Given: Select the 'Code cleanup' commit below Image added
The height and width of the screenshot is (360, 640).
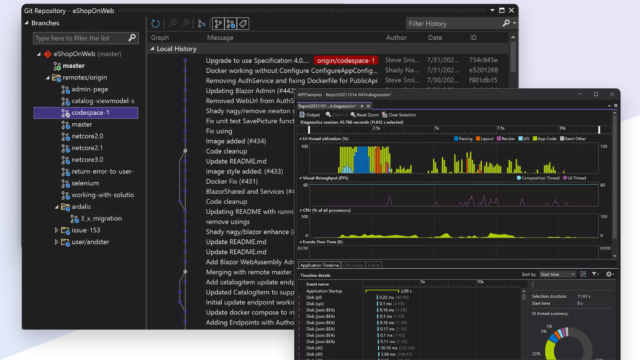Looking at the screenshot, I should [226, 151].
